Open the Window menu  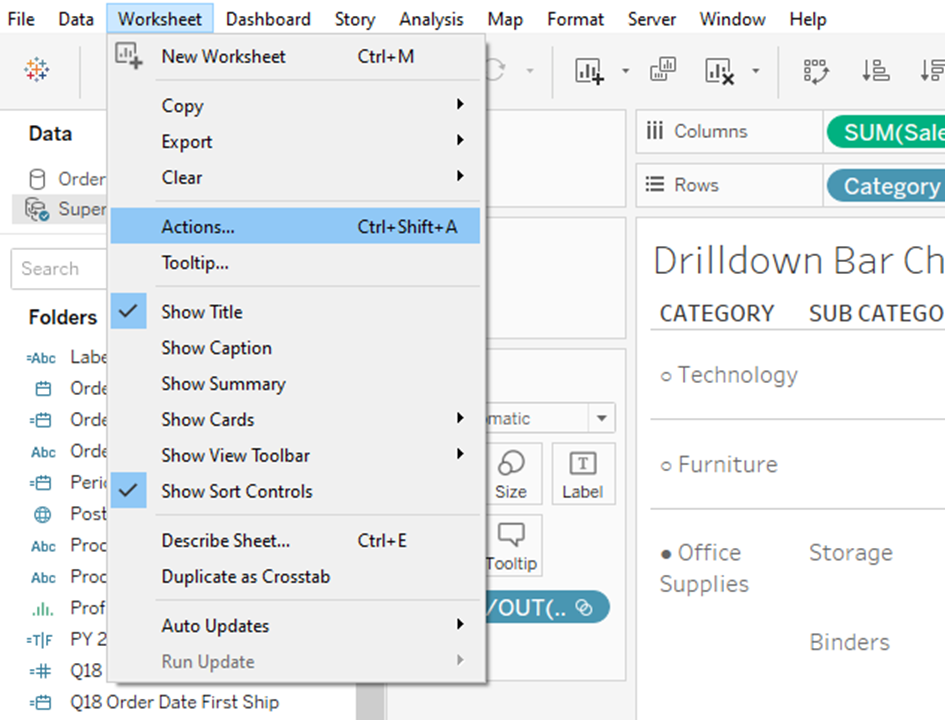(732, 19)
